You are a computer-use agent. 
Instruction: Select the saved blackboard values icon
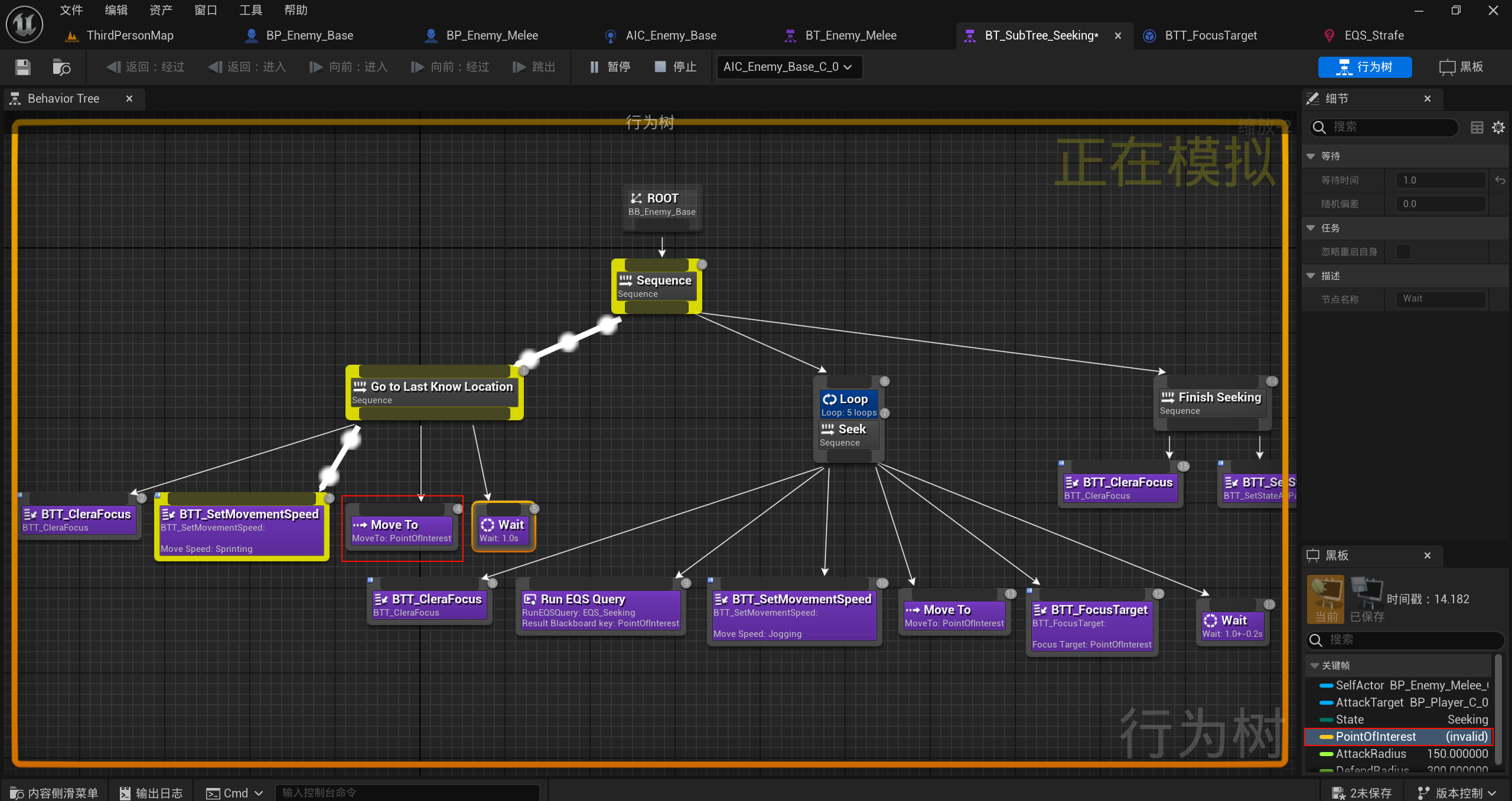click(1367, 599)
